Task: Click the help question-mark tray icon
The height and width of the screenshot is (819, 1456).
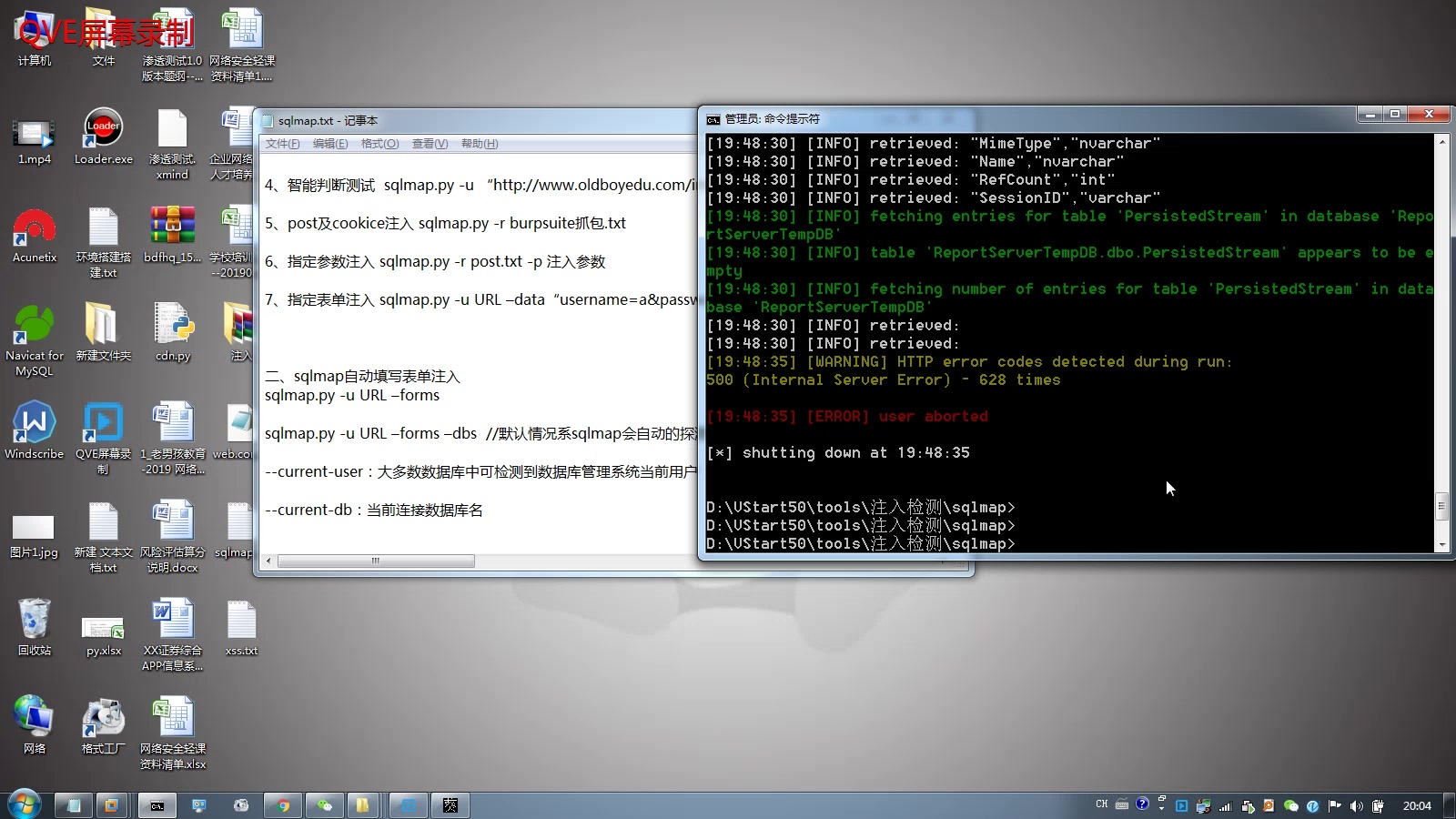Action: [1142, 804]
